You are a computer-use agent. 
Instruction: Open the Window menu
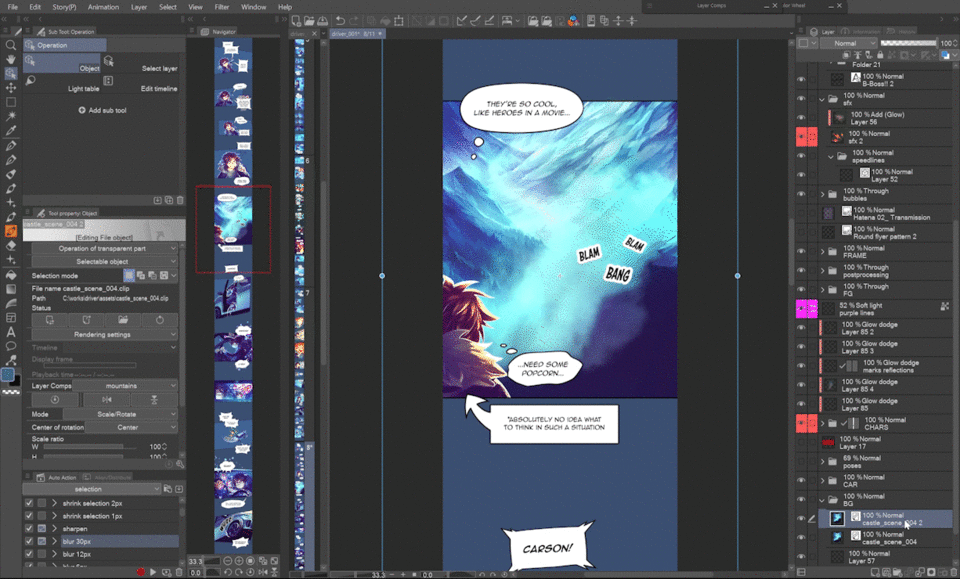253,7
